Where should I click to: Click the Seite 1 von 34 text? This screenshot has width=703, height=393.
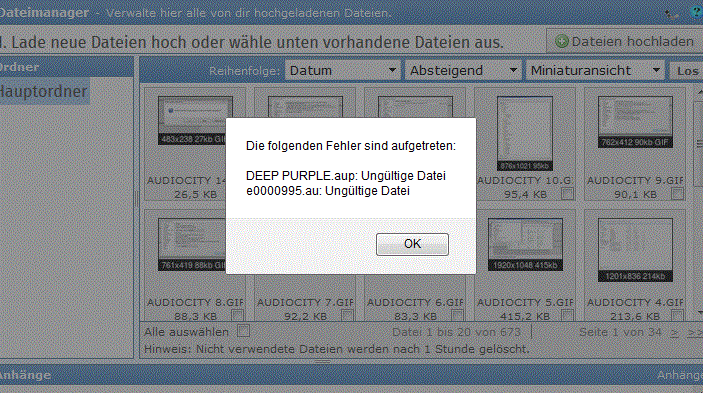click(620, 332)
